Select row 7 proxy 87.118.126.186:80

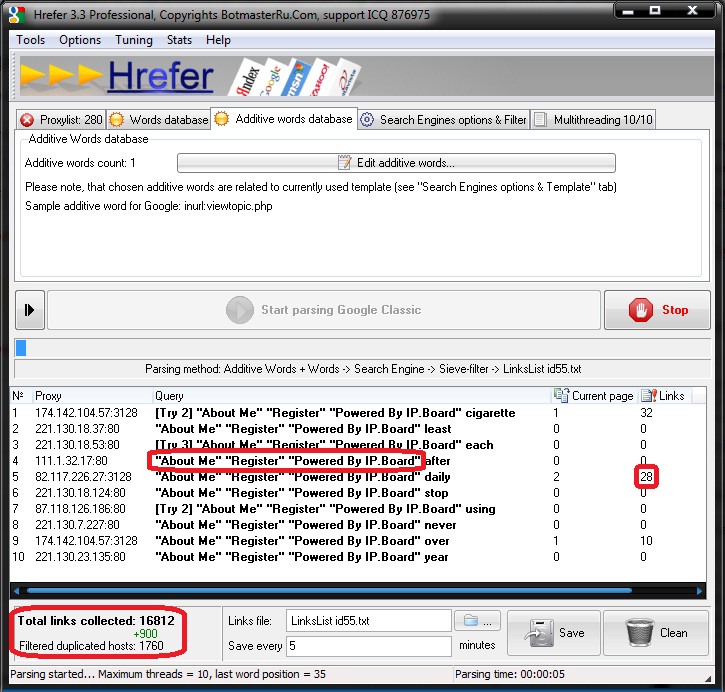[358, 509]
